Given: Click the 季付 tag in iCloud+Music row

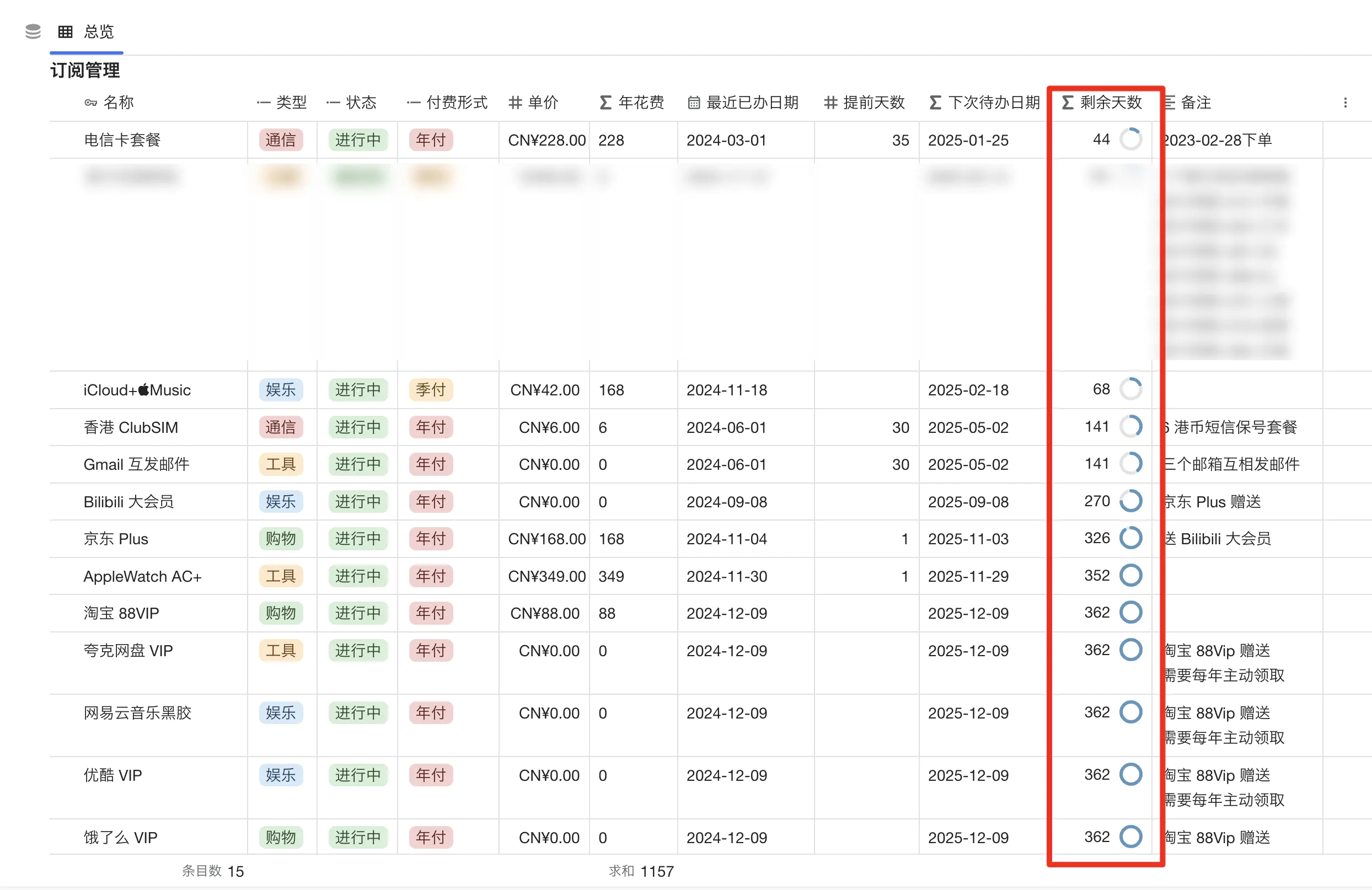Looking at the screenshot, I should point(431,390).
